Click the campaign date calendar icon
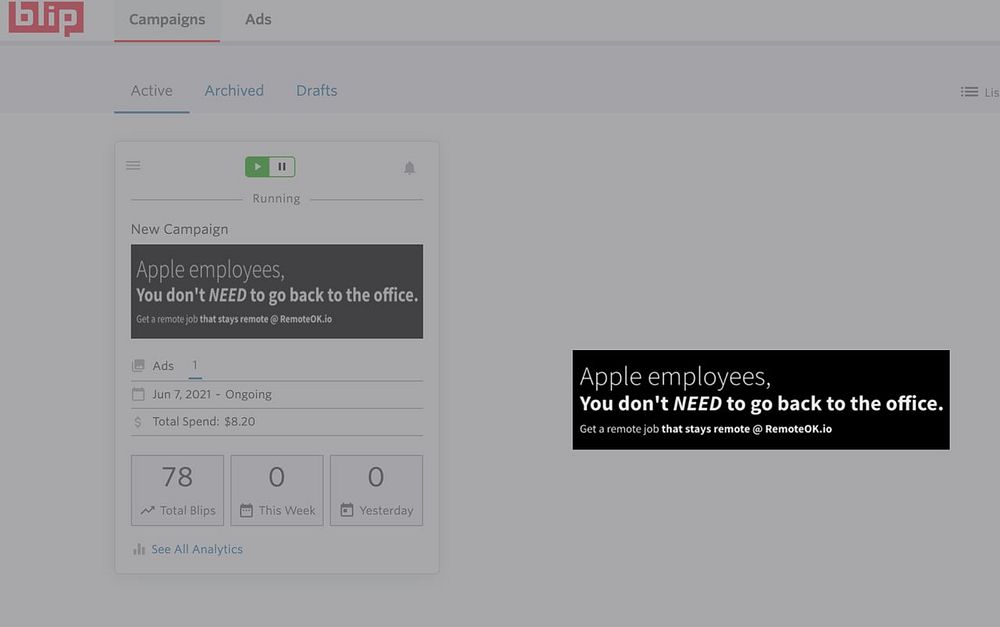This screenshot has height=627, width=1000. 138,394
